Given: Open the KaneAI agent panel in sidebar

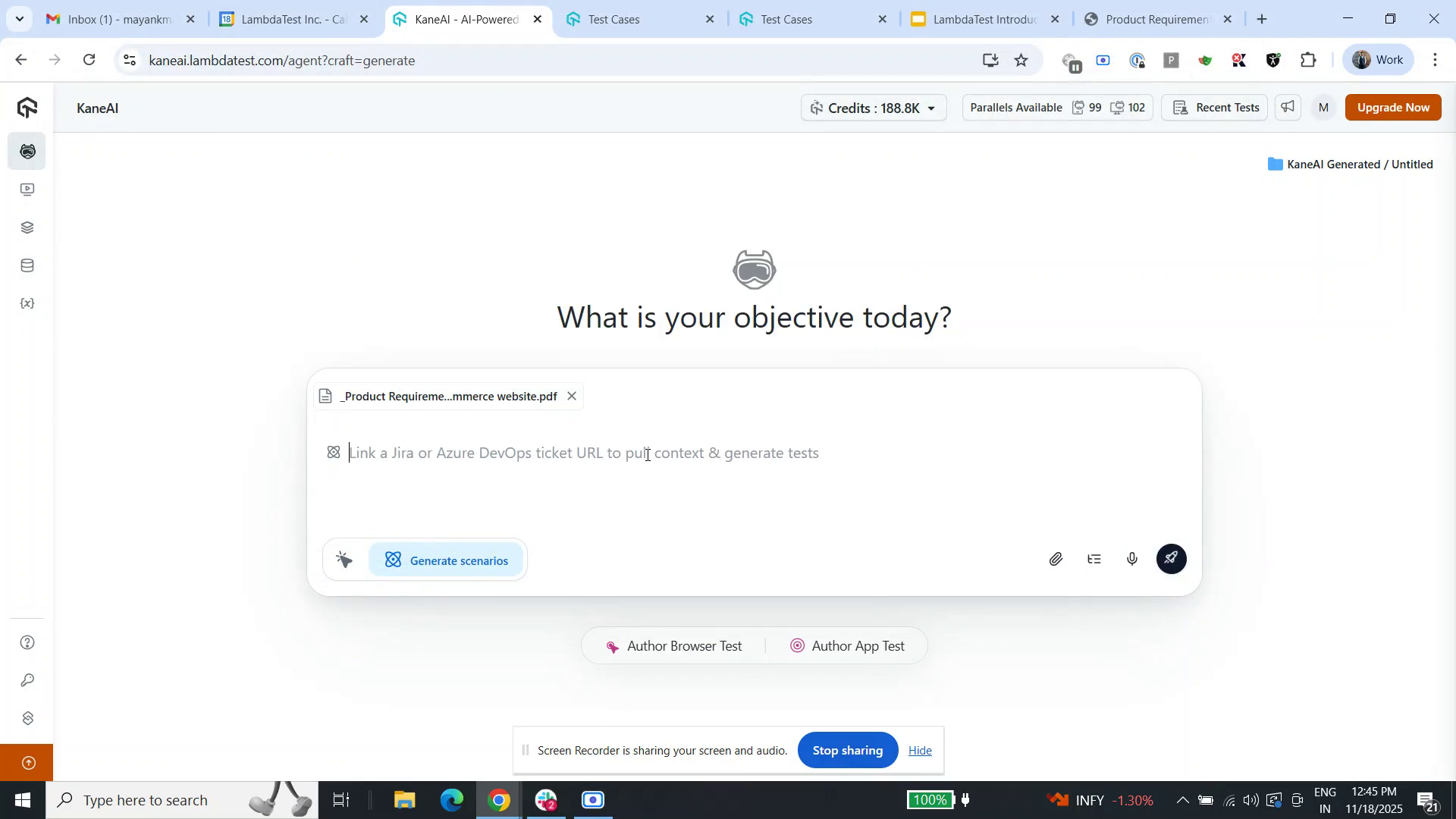Looking at the screenshot, I should point(27,151).
